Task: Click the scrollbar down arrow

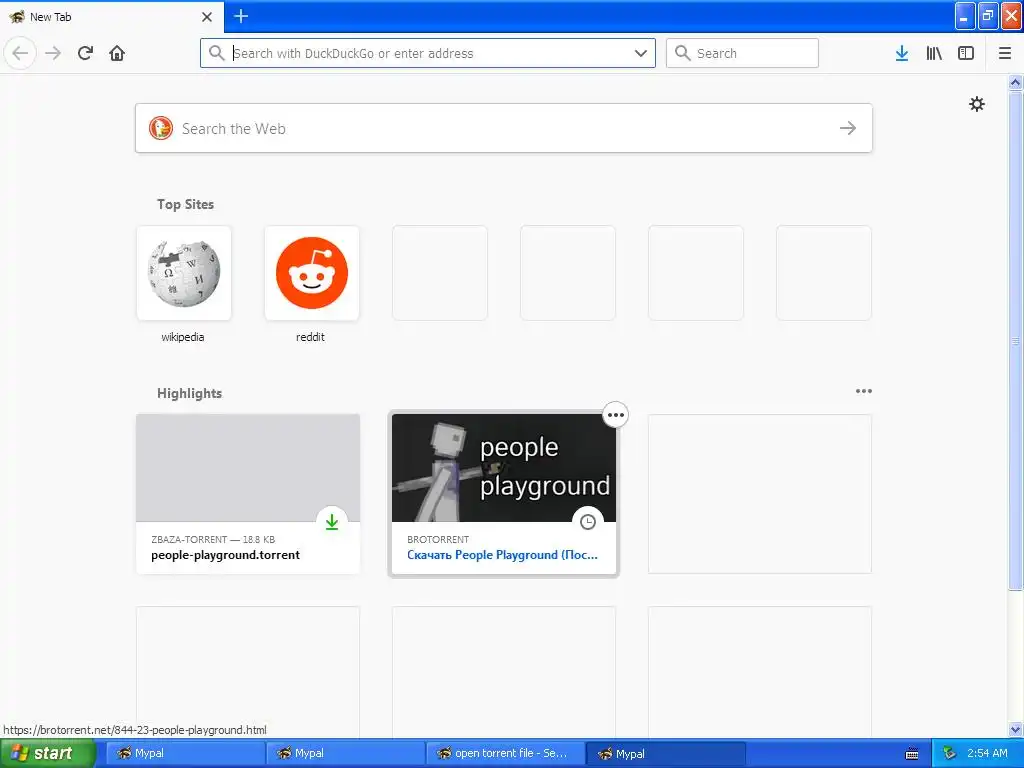Action: pyautogui.click(x=1015, y=729)
